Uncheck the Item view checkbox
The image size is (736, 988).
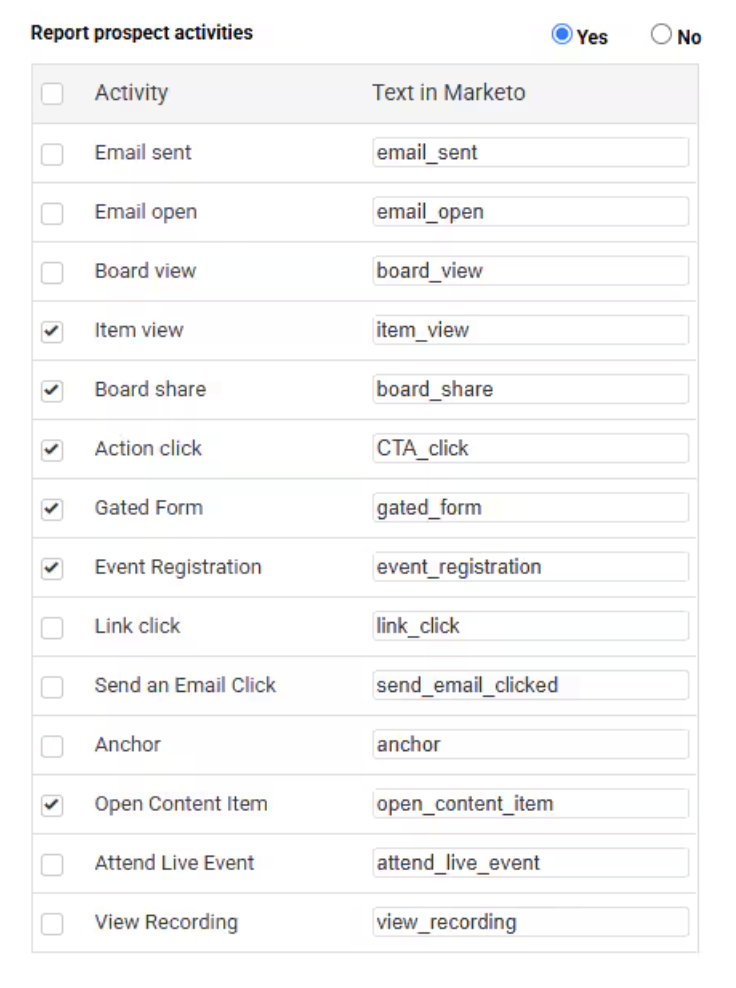(52, 331)
